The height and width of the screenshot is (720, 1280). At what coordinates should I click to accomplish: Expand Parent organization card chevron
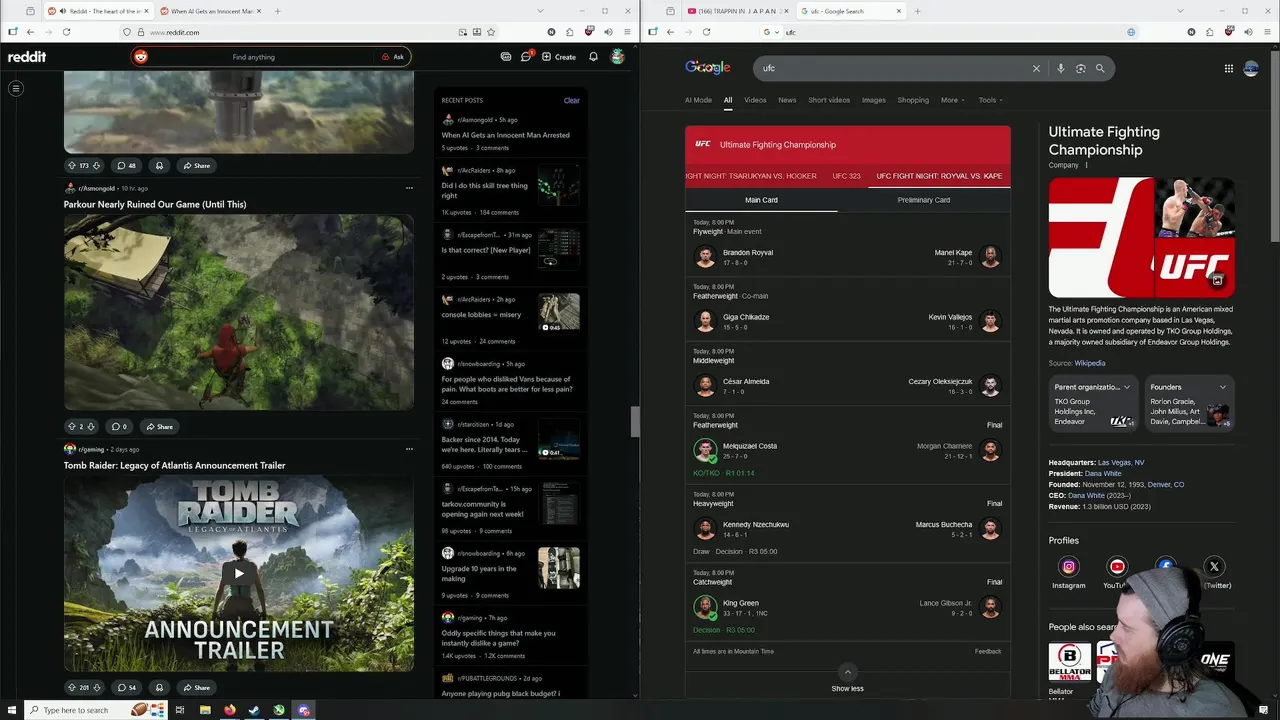click(1127, 387)
